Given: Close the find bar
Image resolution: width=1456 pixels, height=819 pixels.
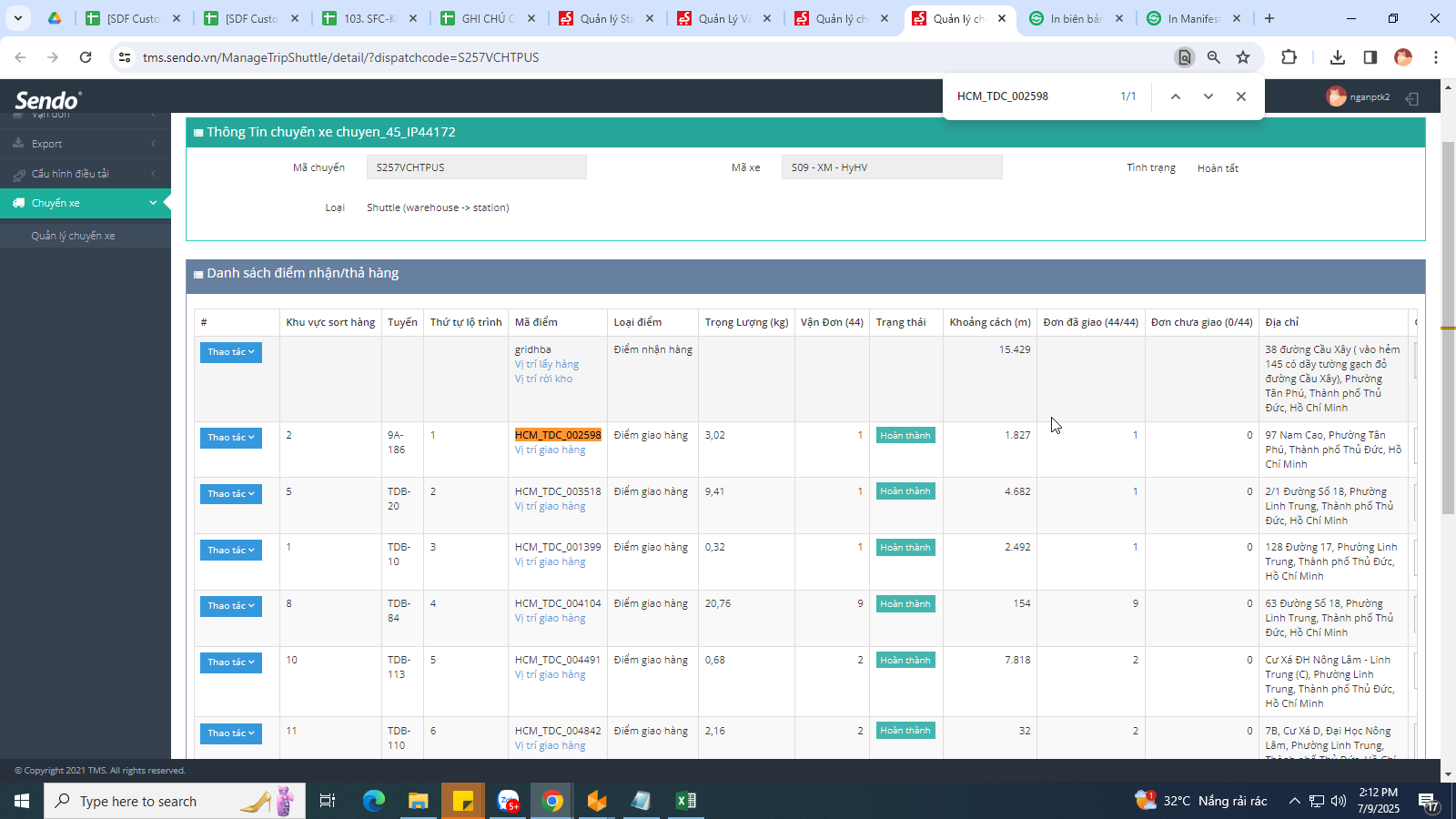Looking at the screenshot, I should 1241,96.
